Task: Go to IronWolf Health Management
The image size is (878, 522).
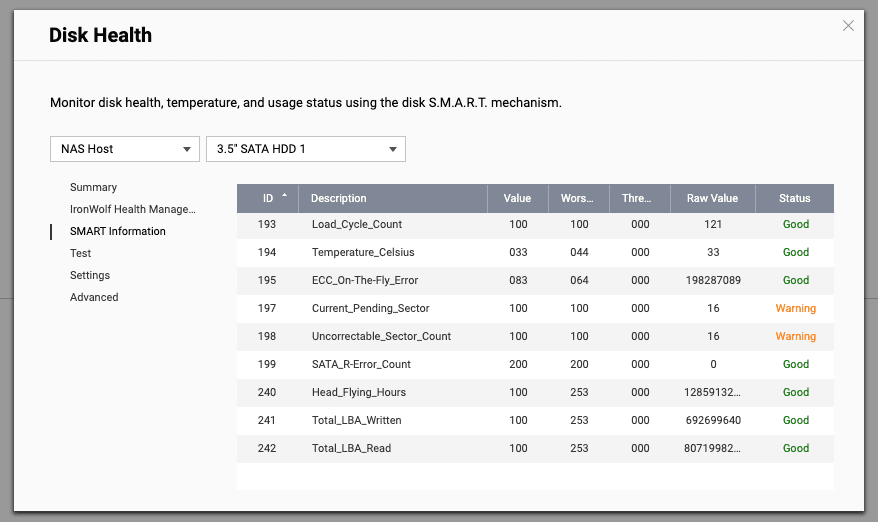Action: click(x=132, y=209)
